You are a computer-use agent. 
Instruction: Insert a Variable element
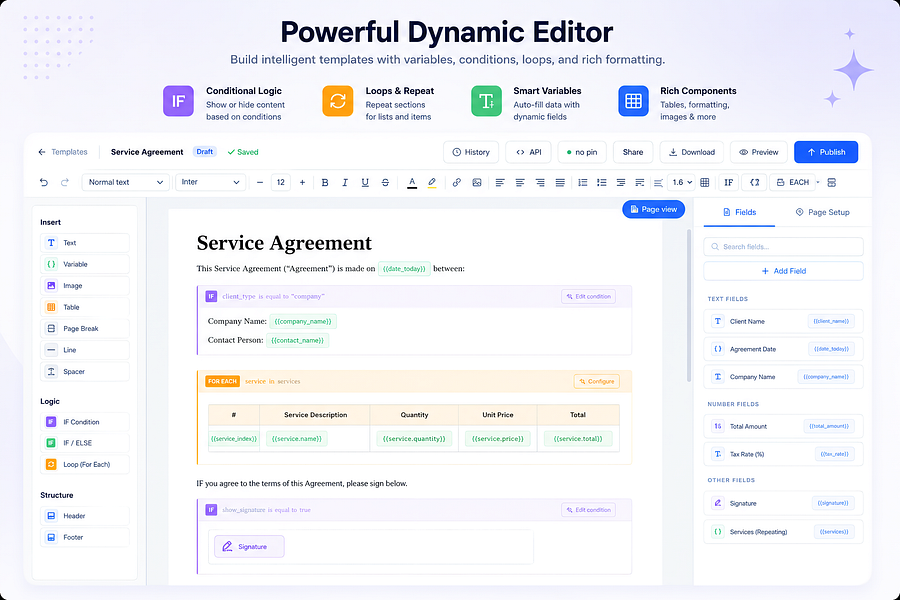(x=85, y=264)
